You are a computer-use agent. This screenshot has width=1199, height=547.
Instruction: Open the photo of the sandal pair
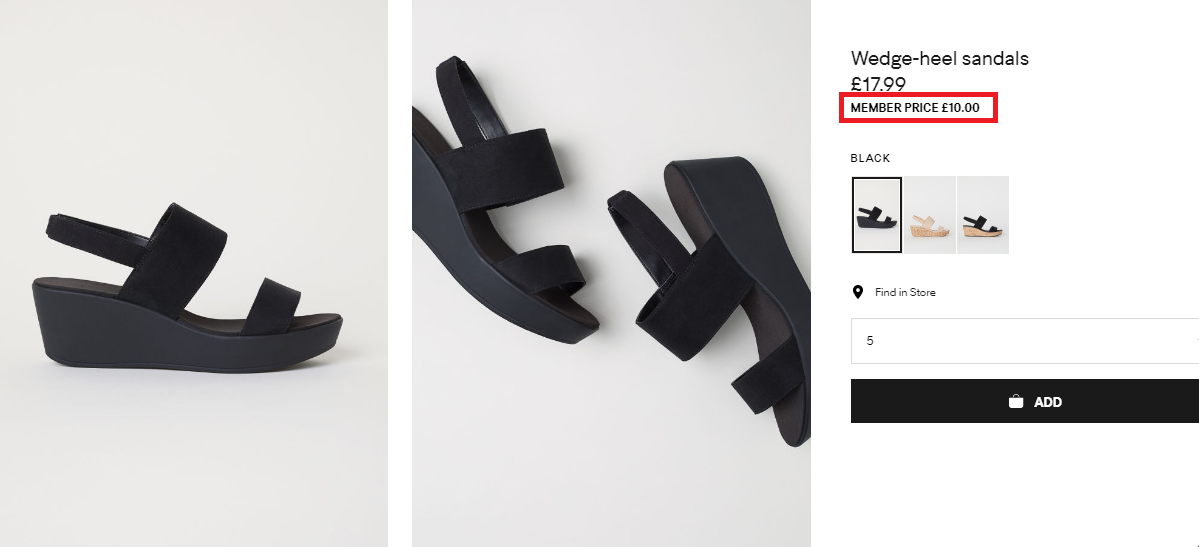click(611, 273)
